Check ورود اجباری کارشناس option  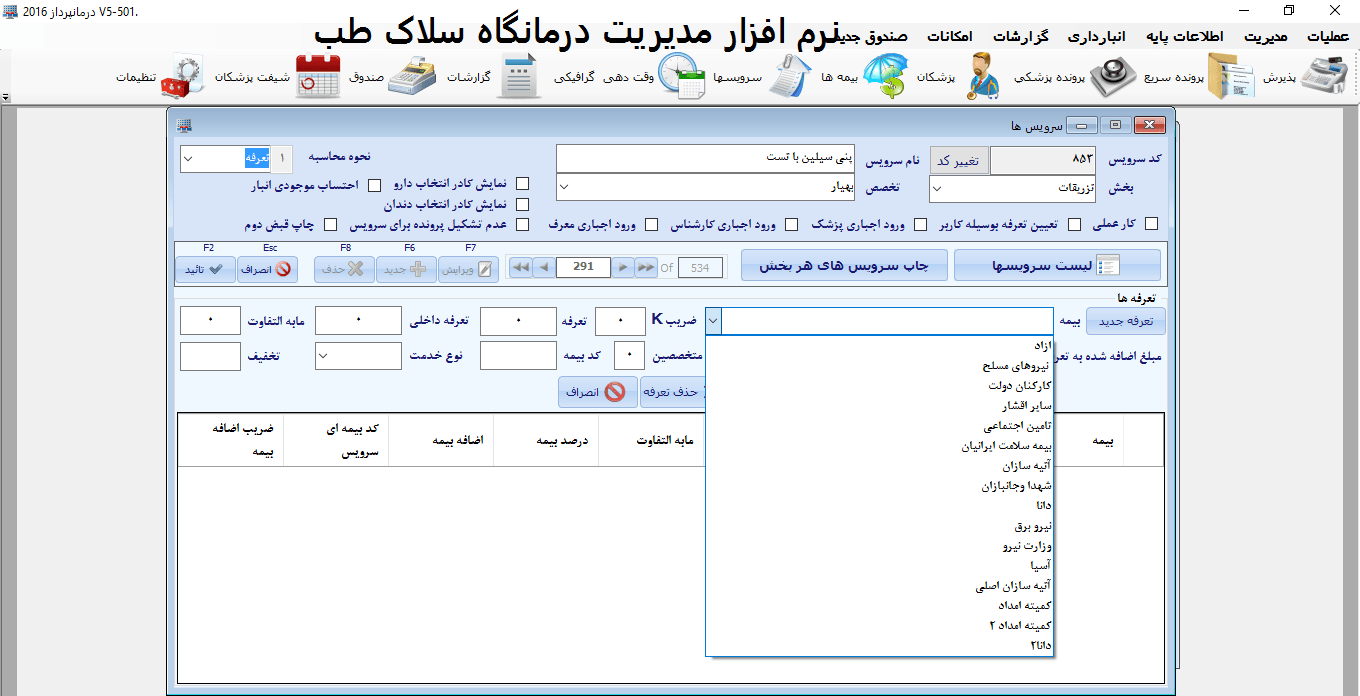click(791, 224)
